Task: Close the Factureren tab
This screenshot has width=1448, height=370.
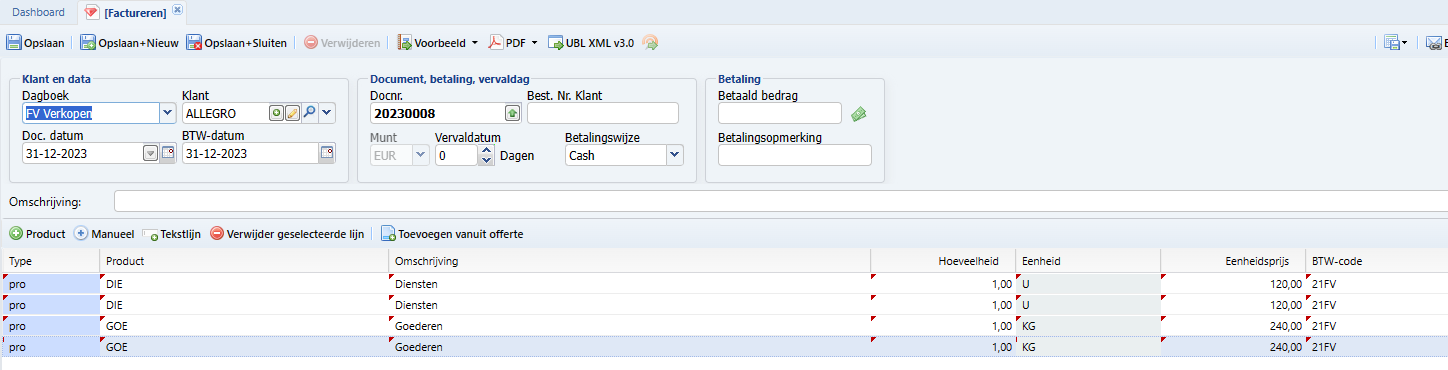Action: coord(177,9)
